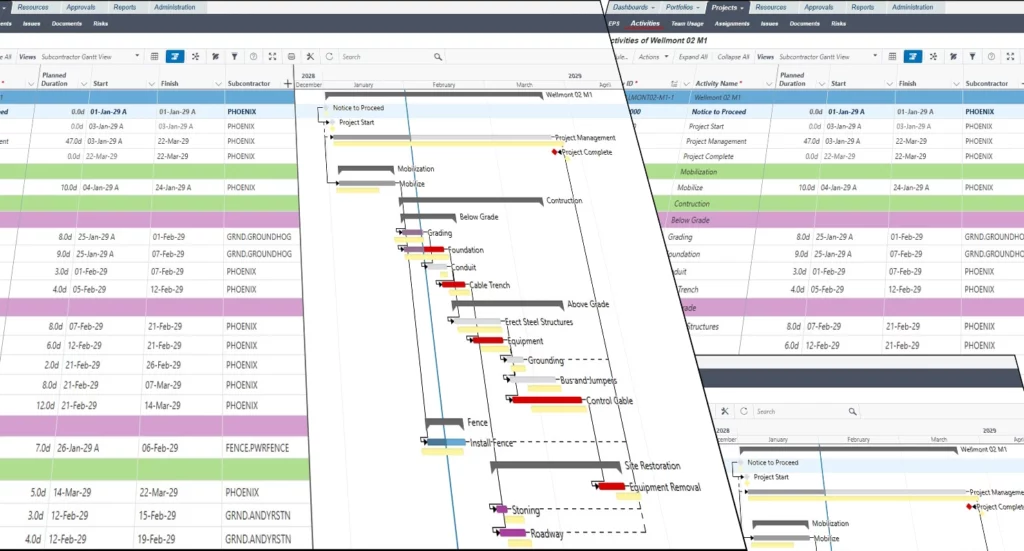The image size is (1024, 551).
Task: Switch to the Team Usage tab
Action: tap(686, 23)
